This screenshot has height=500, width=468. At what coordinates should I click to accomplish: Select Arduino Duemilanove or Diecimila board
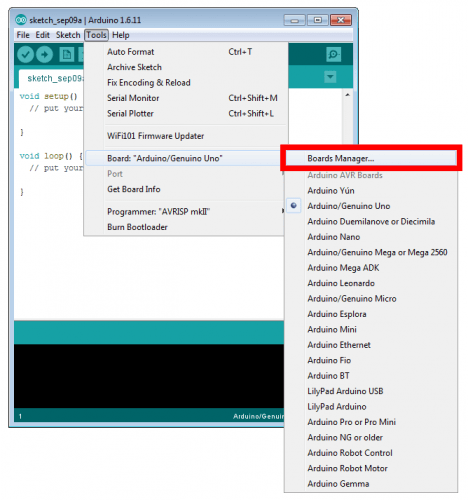(371, 221)
